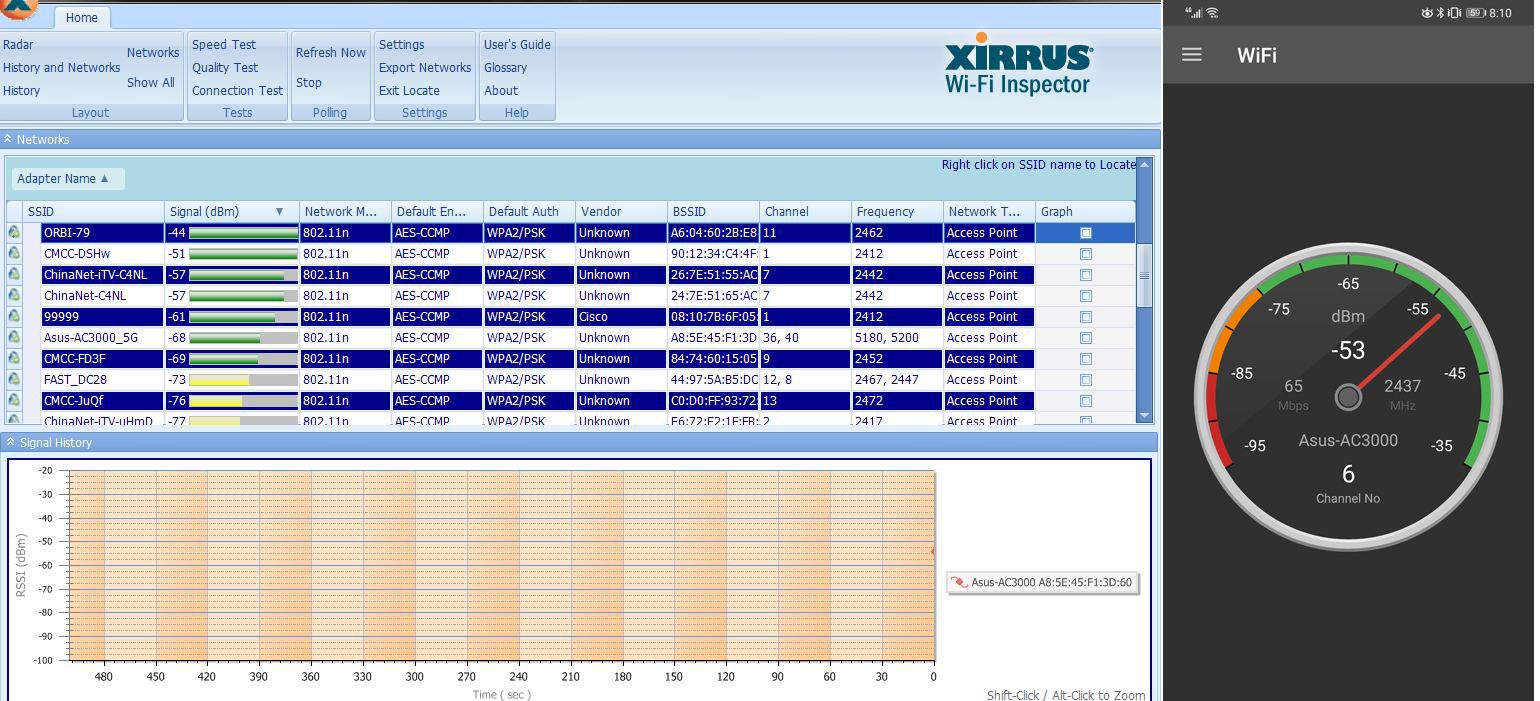Run the Speed Test
The image size is (1540, 701).
coord(224,45)
